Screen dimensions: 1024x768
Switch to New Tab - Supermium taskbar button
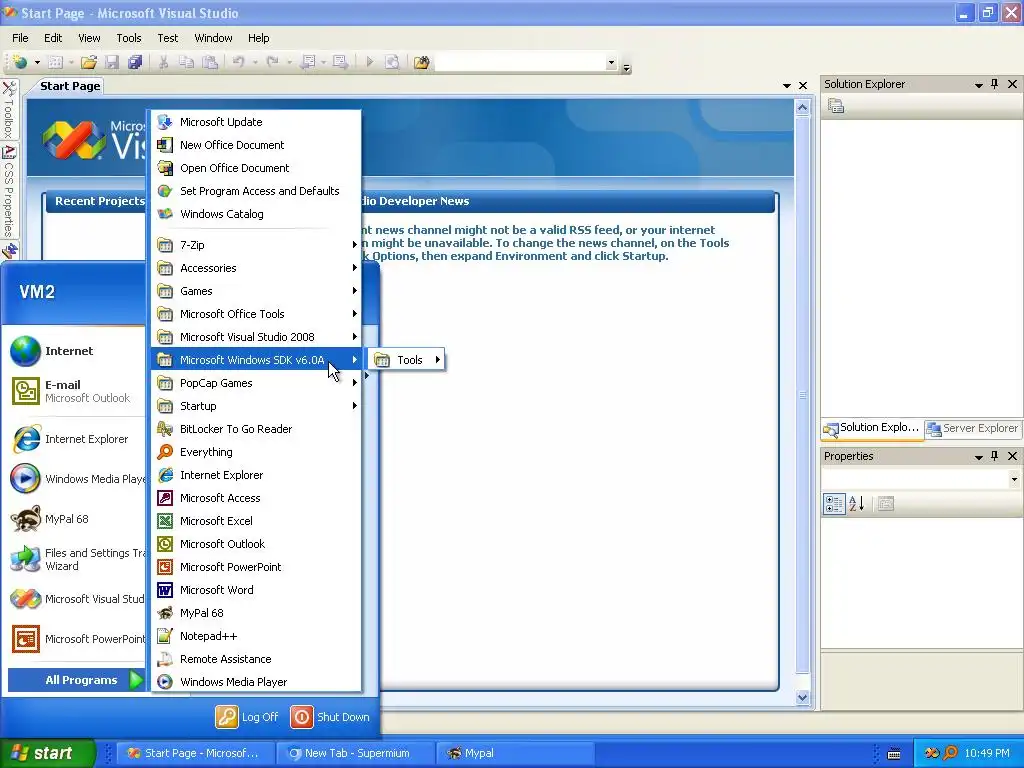pos(355,753)
